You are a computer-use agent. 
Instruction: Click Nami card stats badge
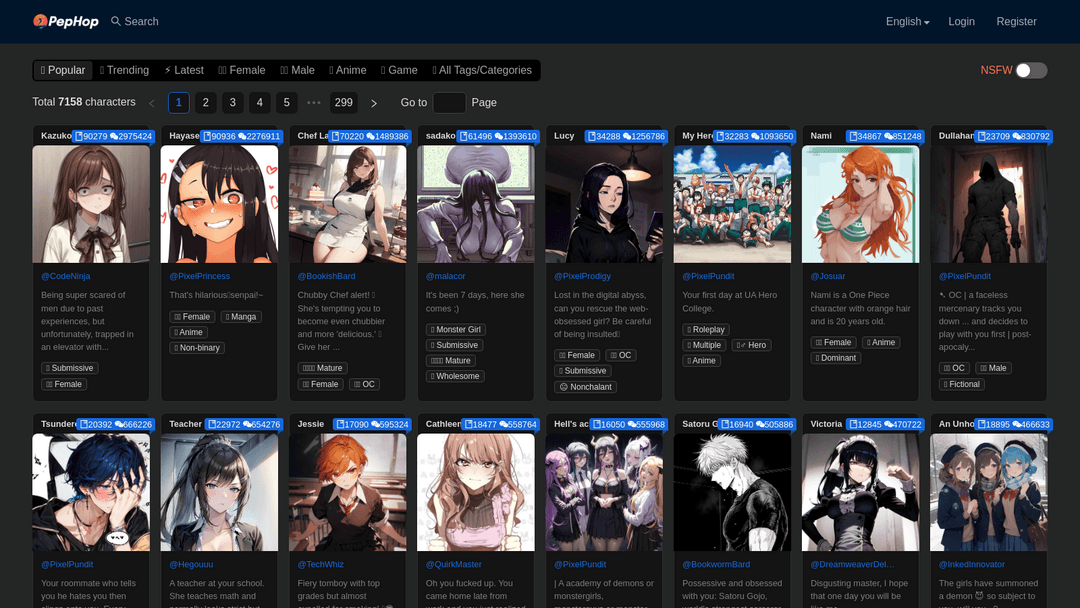[x=885, y=136]
